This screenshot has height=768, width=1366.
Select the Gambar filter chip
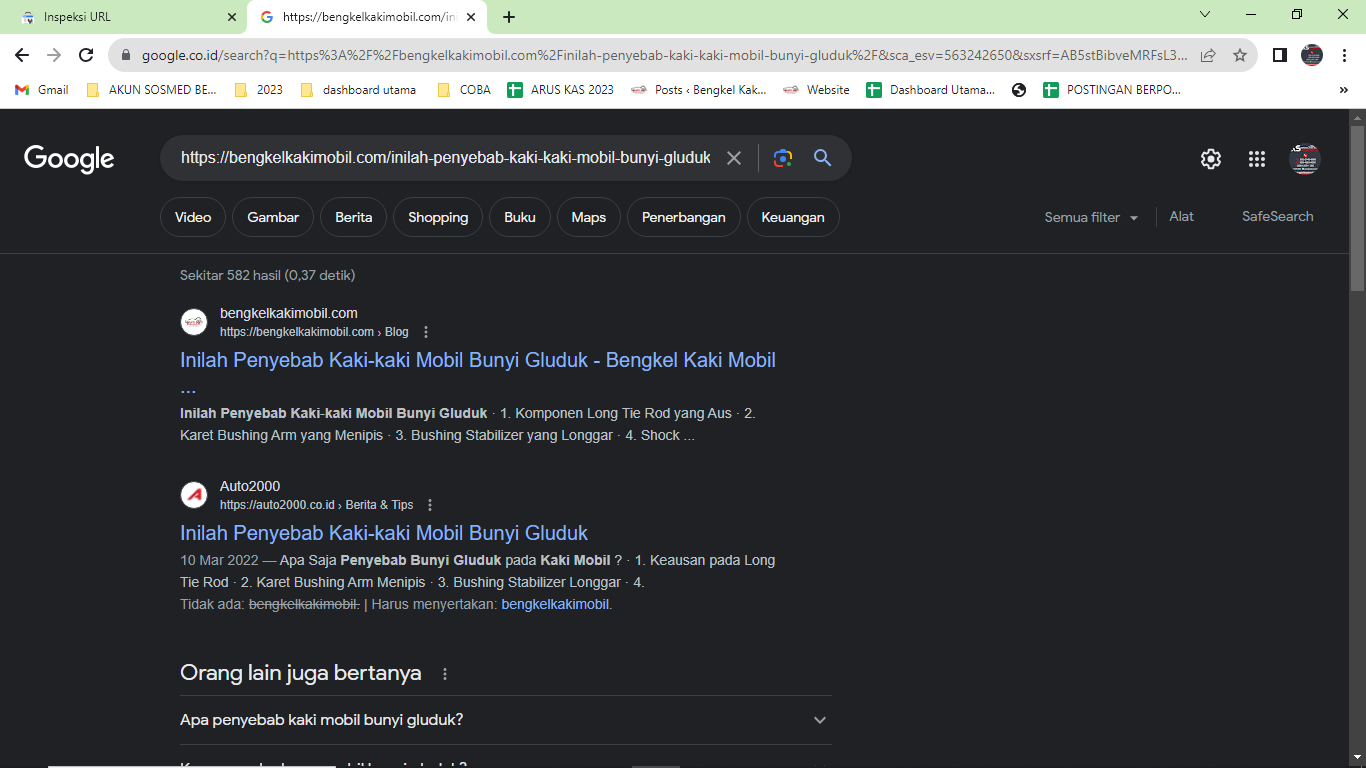click(x=273, y=217)
